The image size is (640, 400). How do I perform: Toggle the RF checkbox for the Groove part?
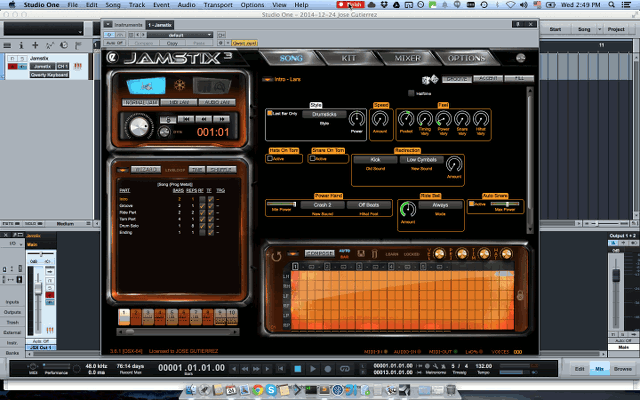[202, 206]
